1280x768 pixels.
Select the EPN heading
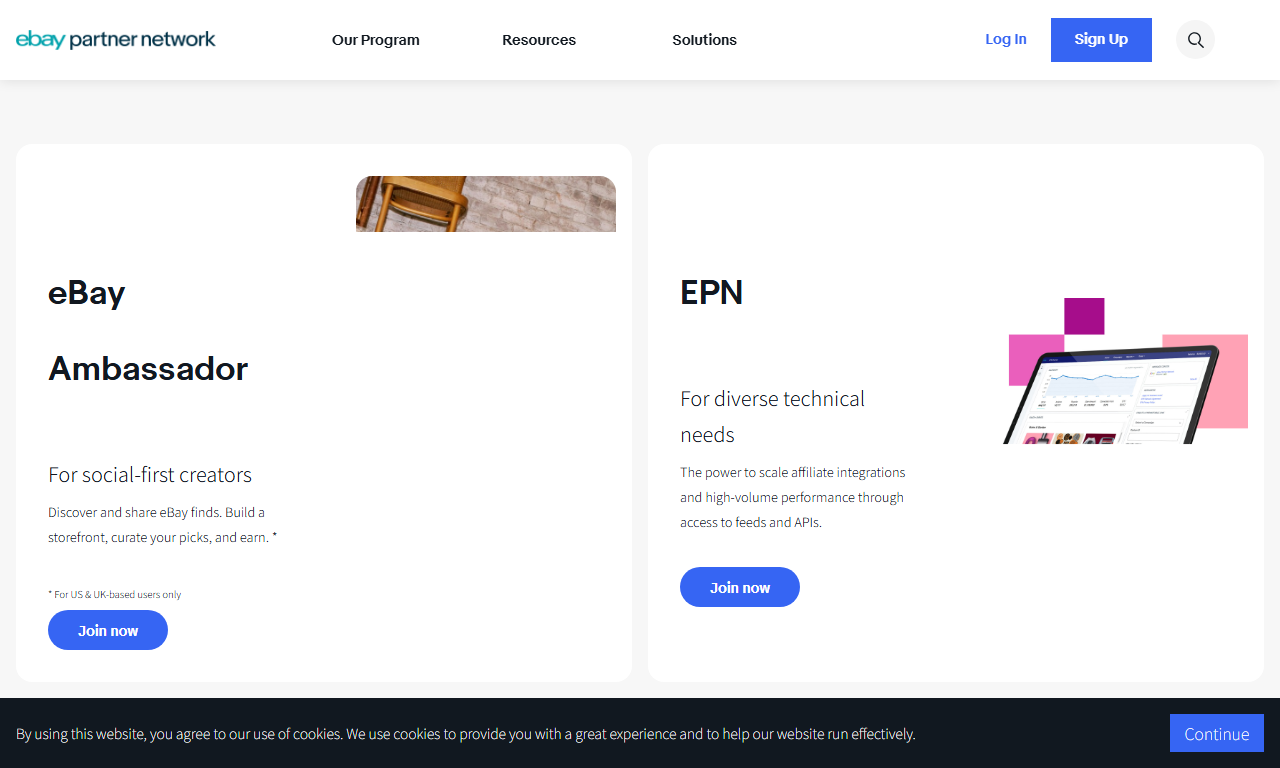(x=711, y=292)
